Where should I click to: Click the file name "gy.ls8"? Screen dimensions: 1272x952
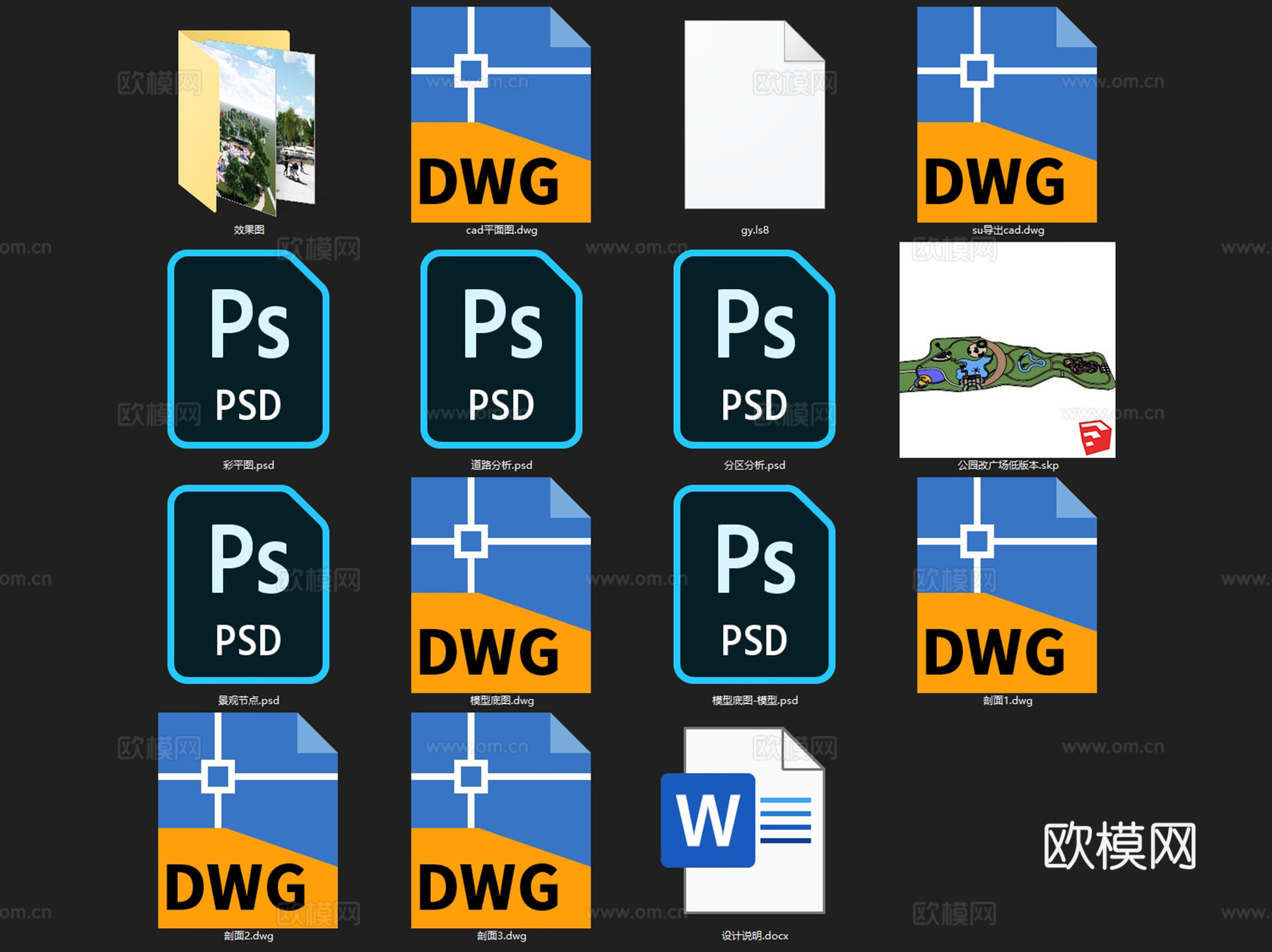[x=755, y=230]
